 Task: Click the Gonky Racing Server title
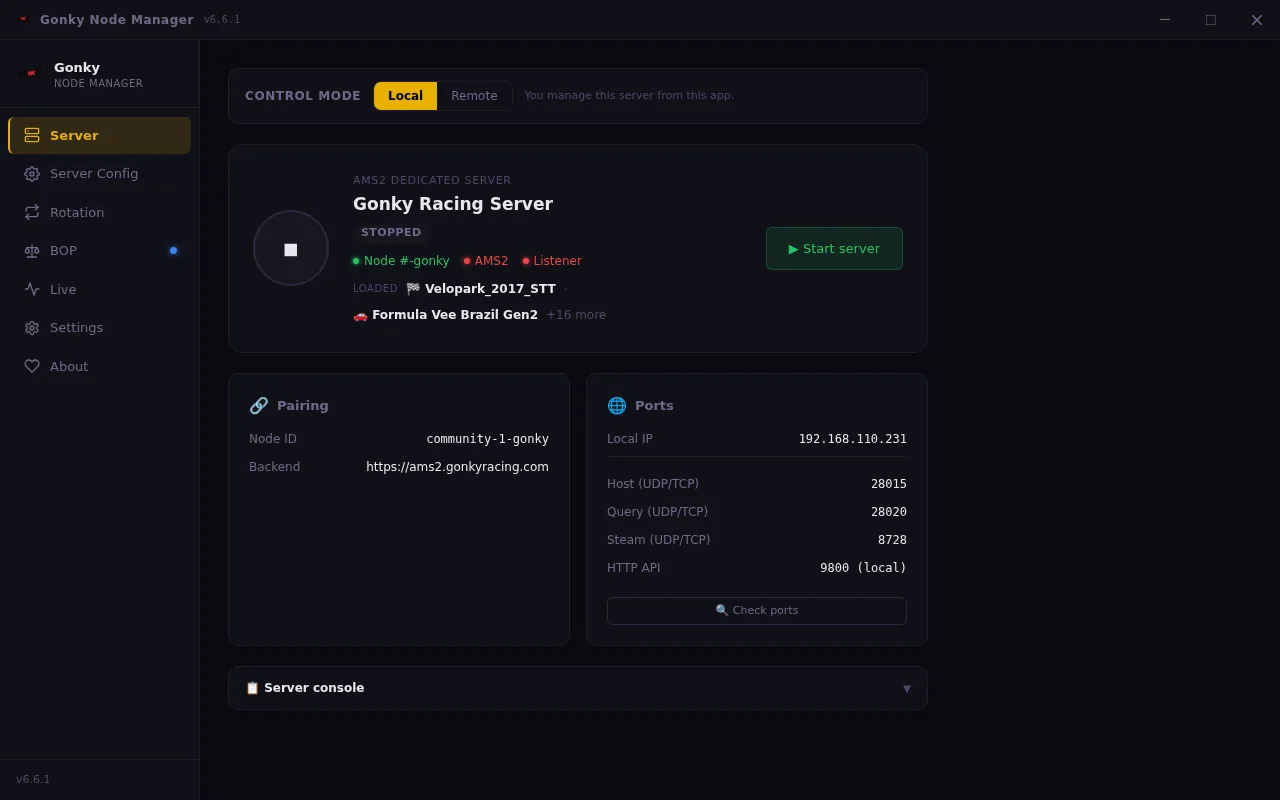click(x=453, y=204)
